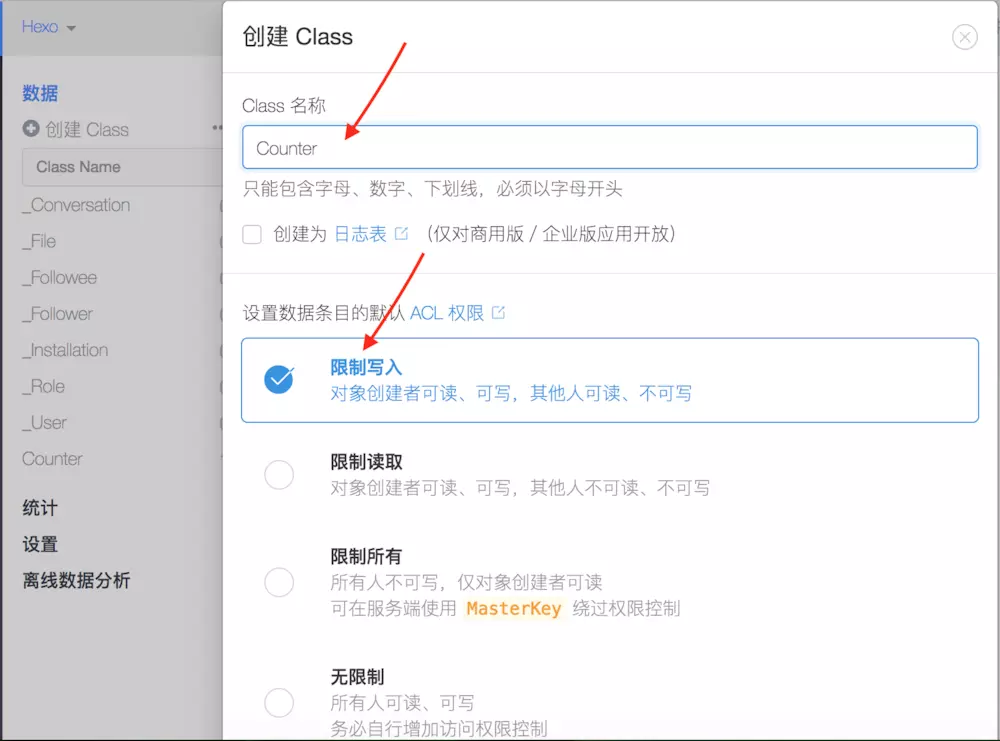Close the 创建 Class dialog
The width and height of the screenshot is (1000, 741).
pos(964,37)
